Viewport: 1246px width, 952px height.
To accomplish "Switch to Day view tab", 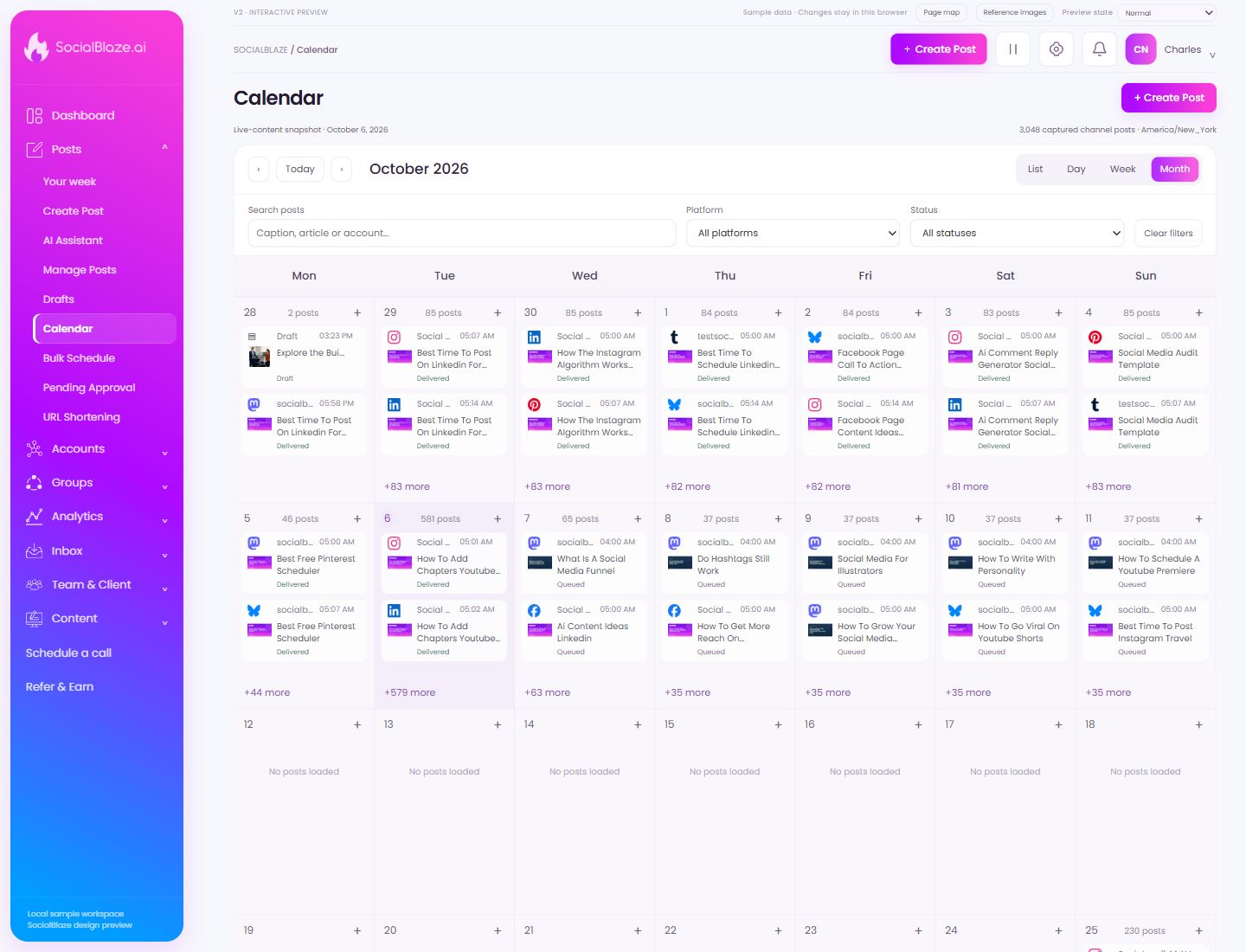I will pos(1076,169).
